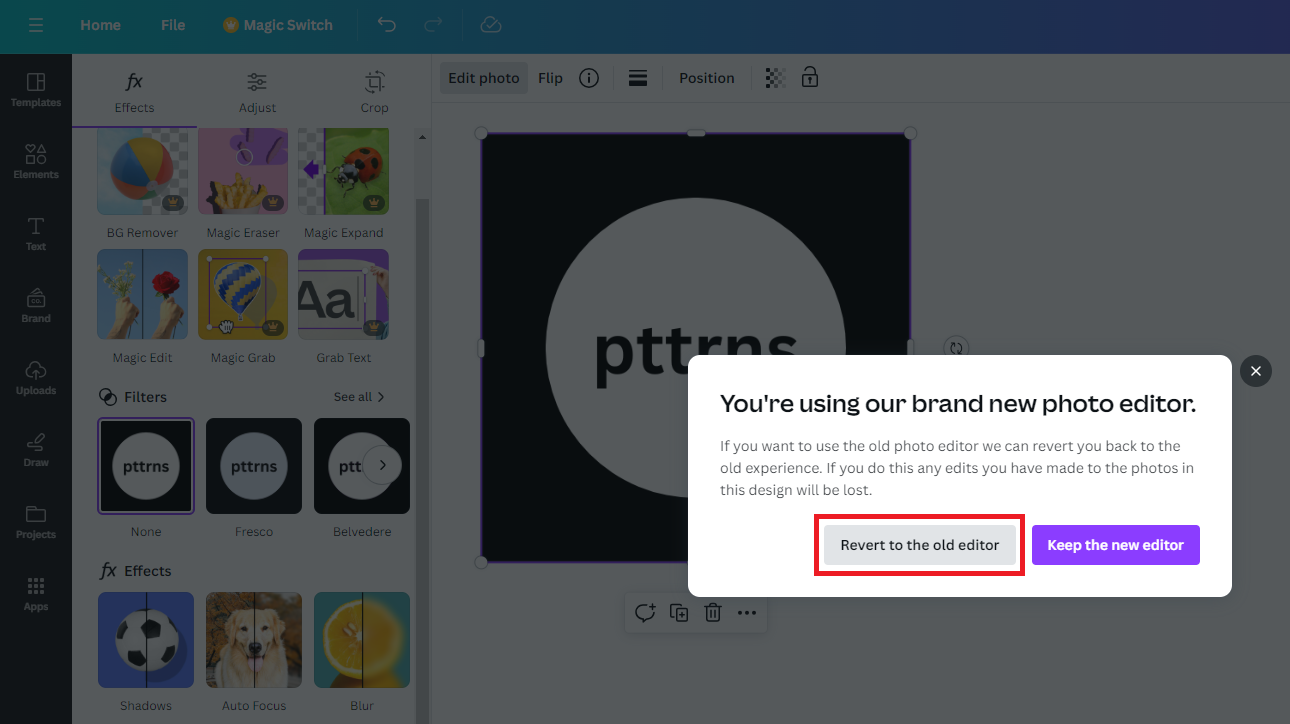
Task: Open the Home menu item
Action: coord(100,25)
